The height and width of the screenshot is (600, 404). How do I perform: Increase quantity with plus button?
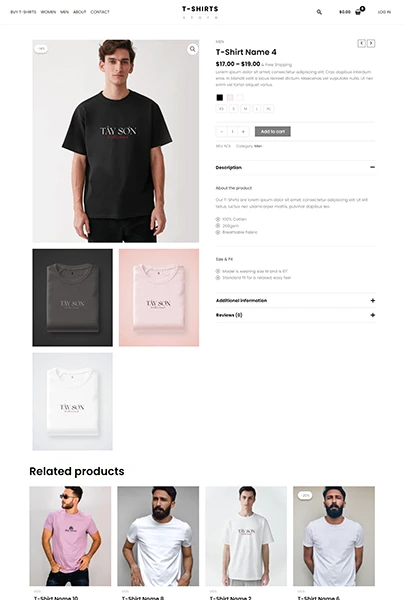coord(243,132)
